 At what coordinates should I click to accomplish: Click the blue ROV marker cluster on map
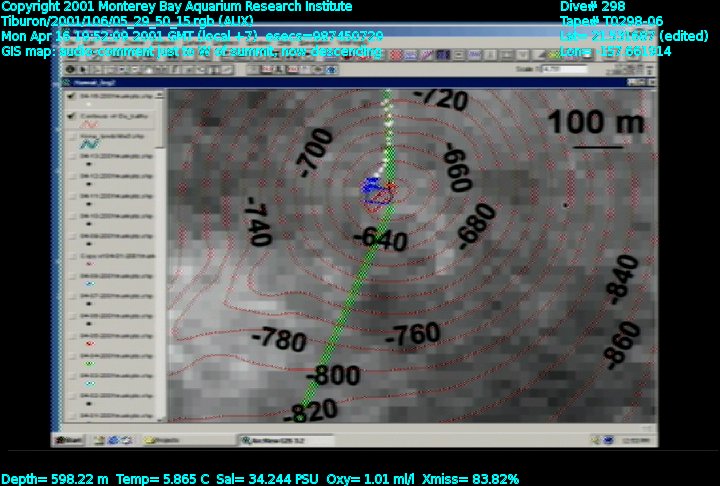click(x=374, y=186)
